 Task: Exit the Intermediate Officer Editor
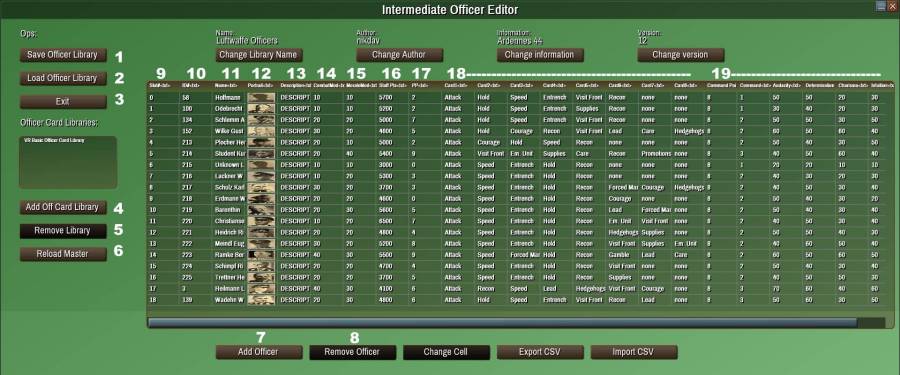[x=63, y=102]
